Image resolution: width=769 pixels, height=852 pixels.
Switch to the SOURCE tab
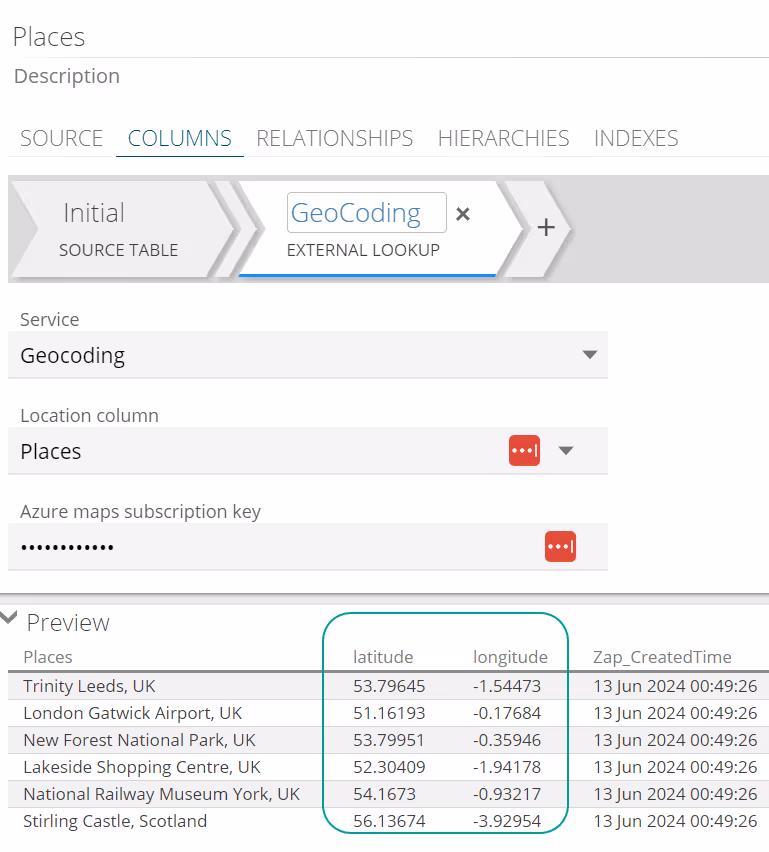coord(61,138)
